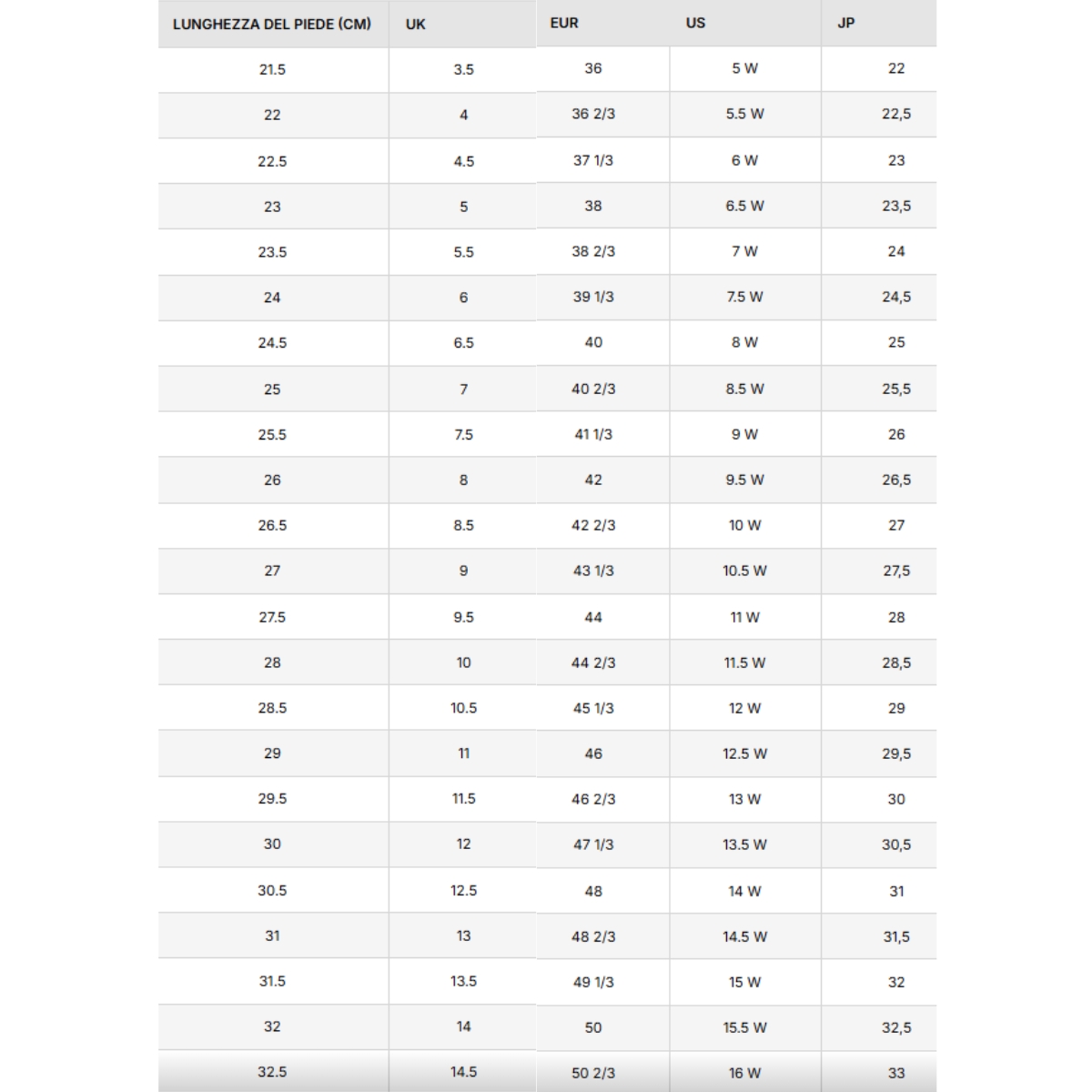Click the JP column header
1092x1092 pixels.
pos(846,23)
